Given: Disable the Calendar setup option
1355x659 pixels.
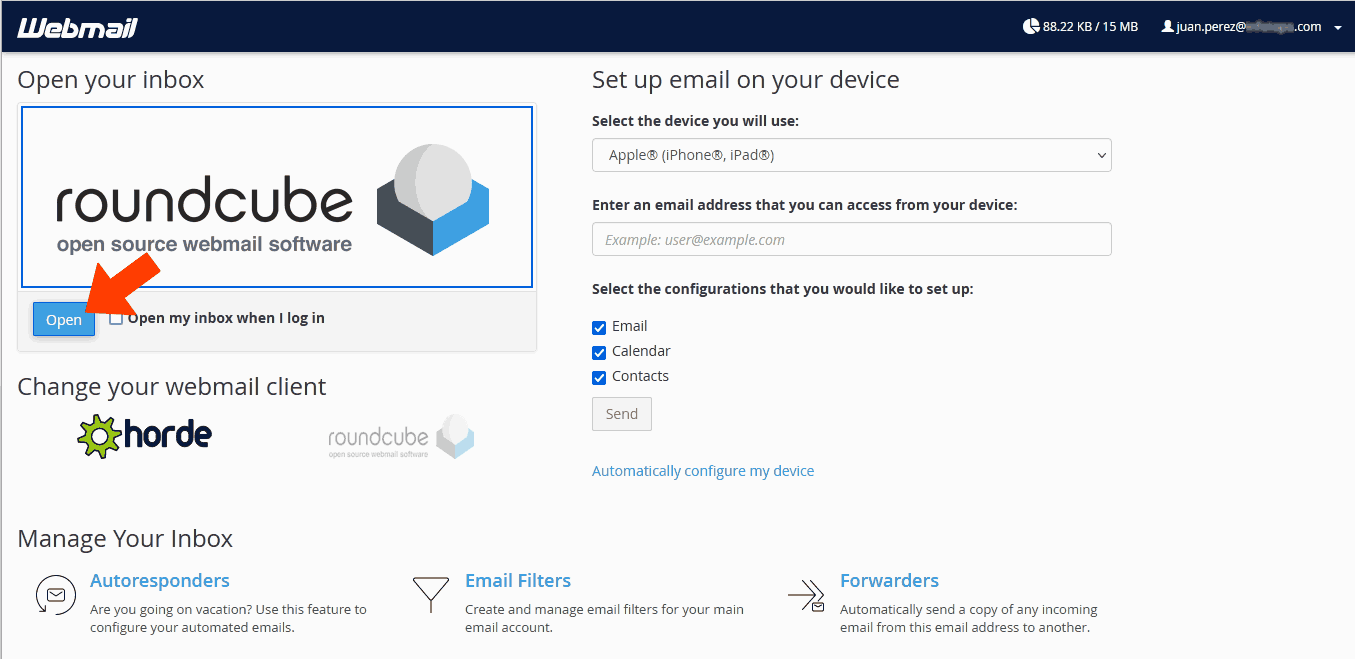Looking at the screenshot, I should (x=599, y=352).
